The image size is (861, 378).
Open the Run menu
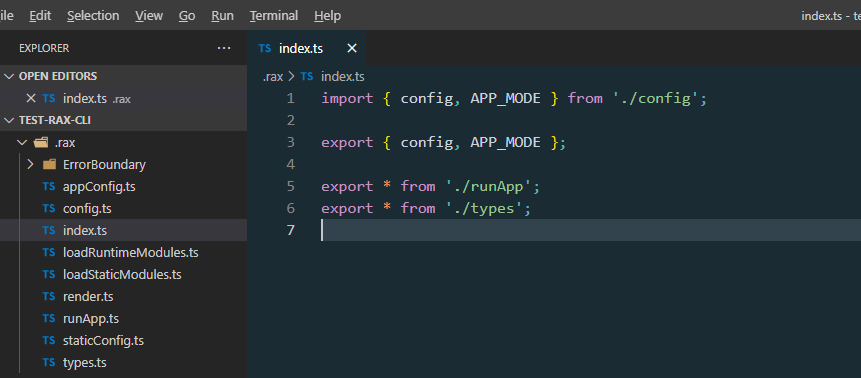click(x=222, y=16)
